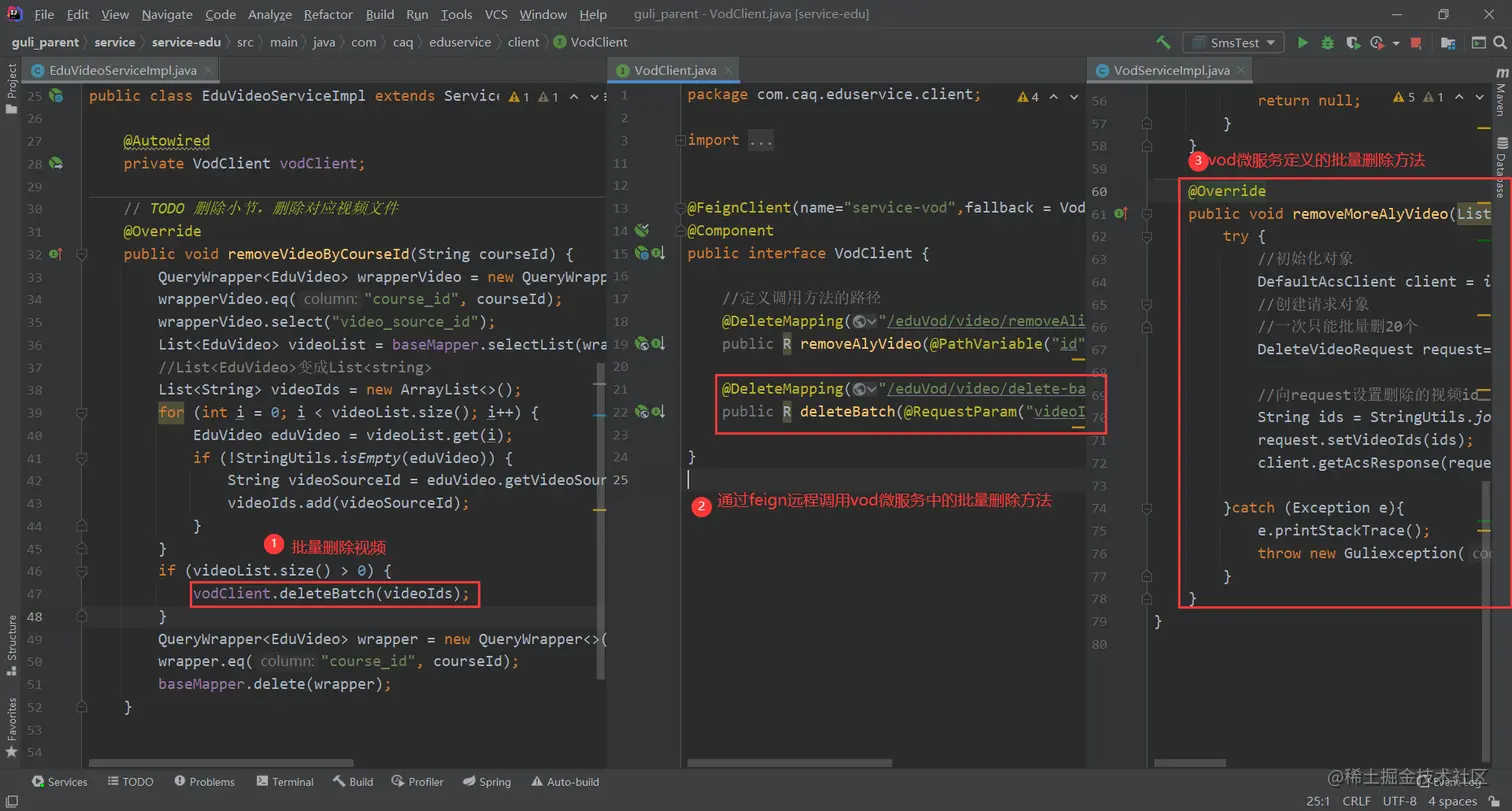Image resolution: width=1512 pixels, height=811 pixels.
Task: Open the File menu
Action: pos(44,15)
